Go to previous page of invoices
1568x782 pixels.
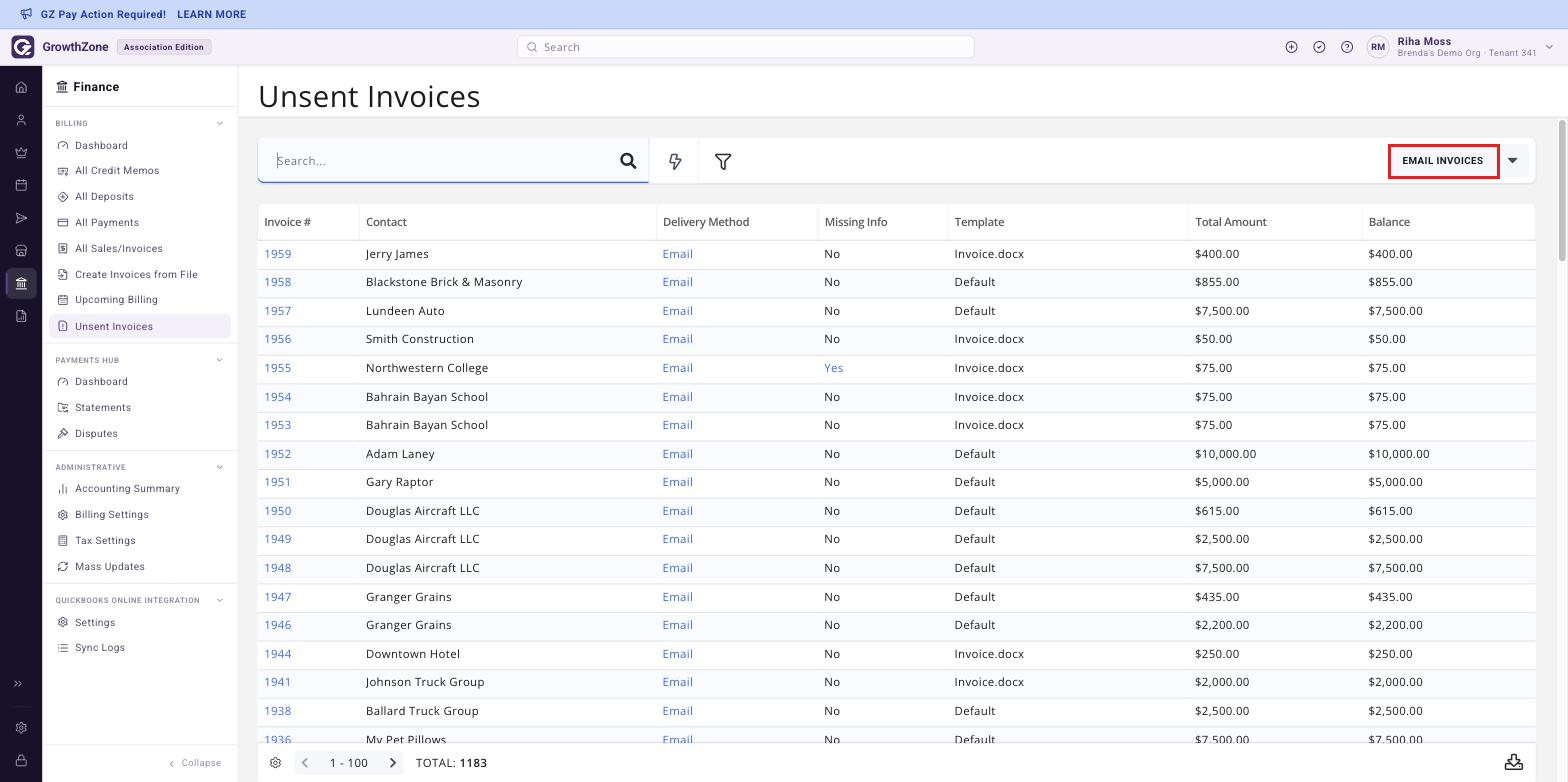(x=305, y=763)
